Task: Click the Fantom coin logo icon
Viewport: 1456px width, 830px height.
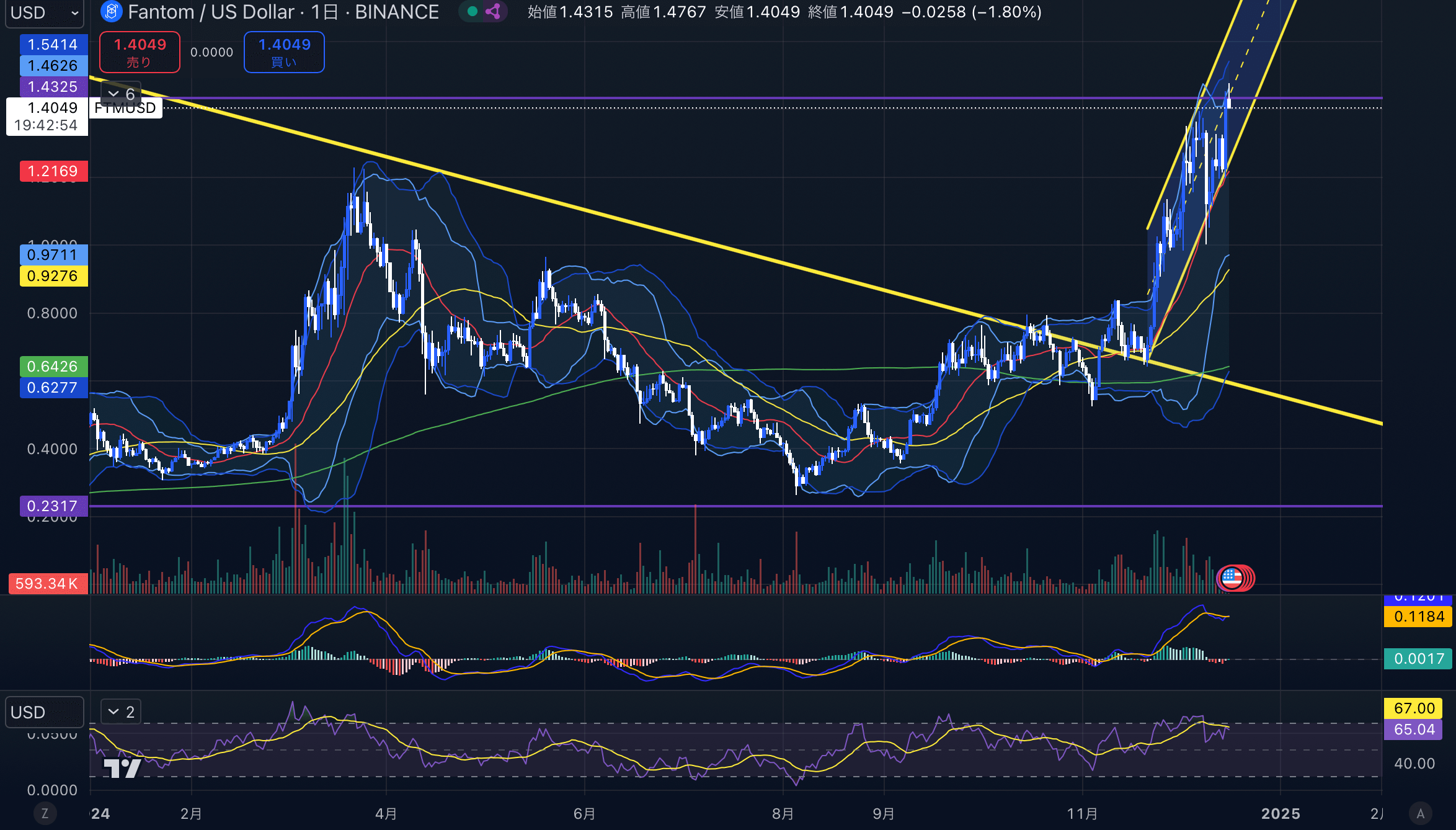Action: tap(111, 12)
